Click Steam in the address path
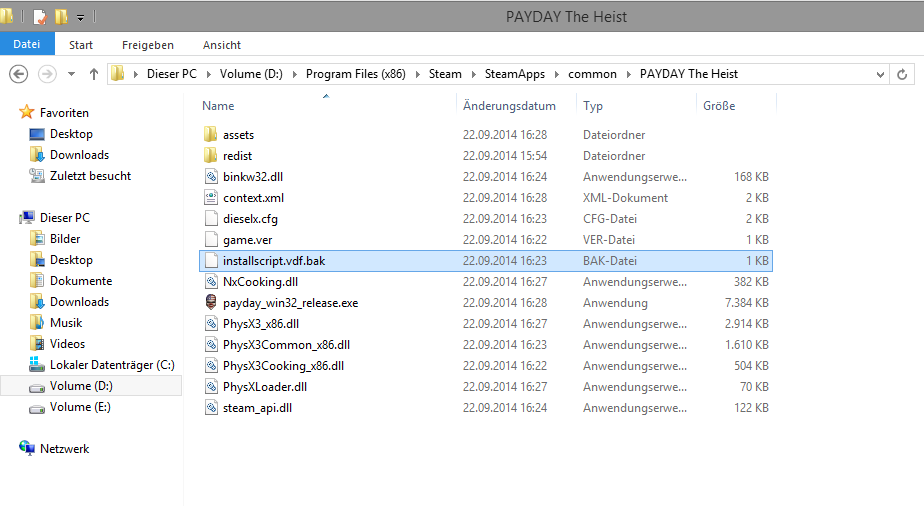The height and width of the screenshot is (506, 924). [445, 74]
